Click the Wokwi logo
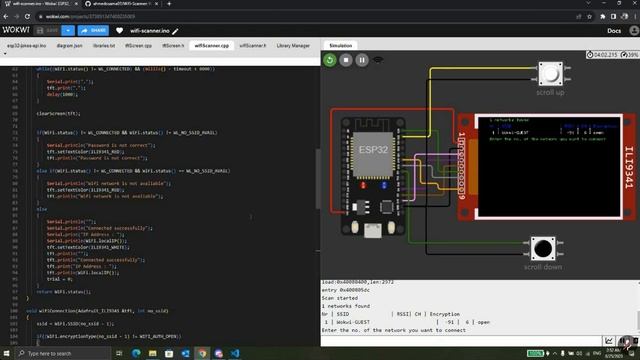640x360 pixels. 16,30
